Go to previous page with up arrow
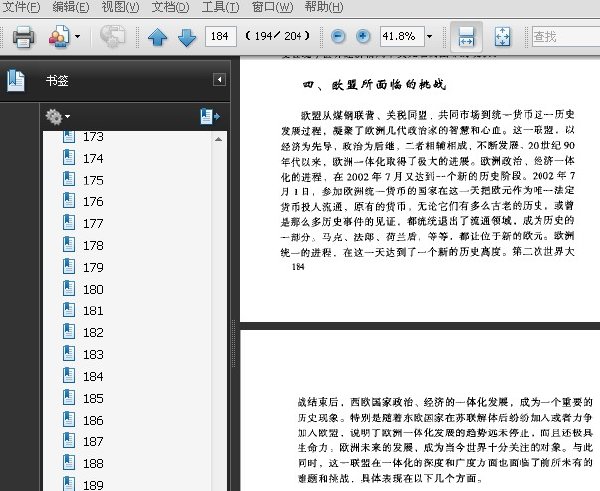Screen dimensions: 600x491 click(157, 38)
